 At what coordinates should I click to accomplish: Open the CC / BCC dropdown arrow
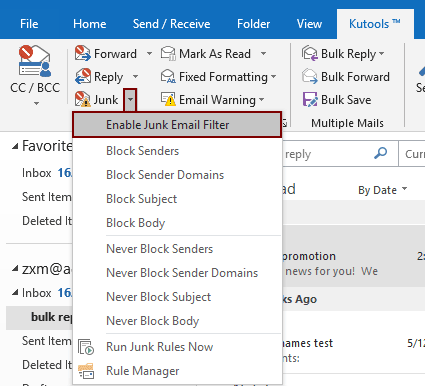(36, 104)
